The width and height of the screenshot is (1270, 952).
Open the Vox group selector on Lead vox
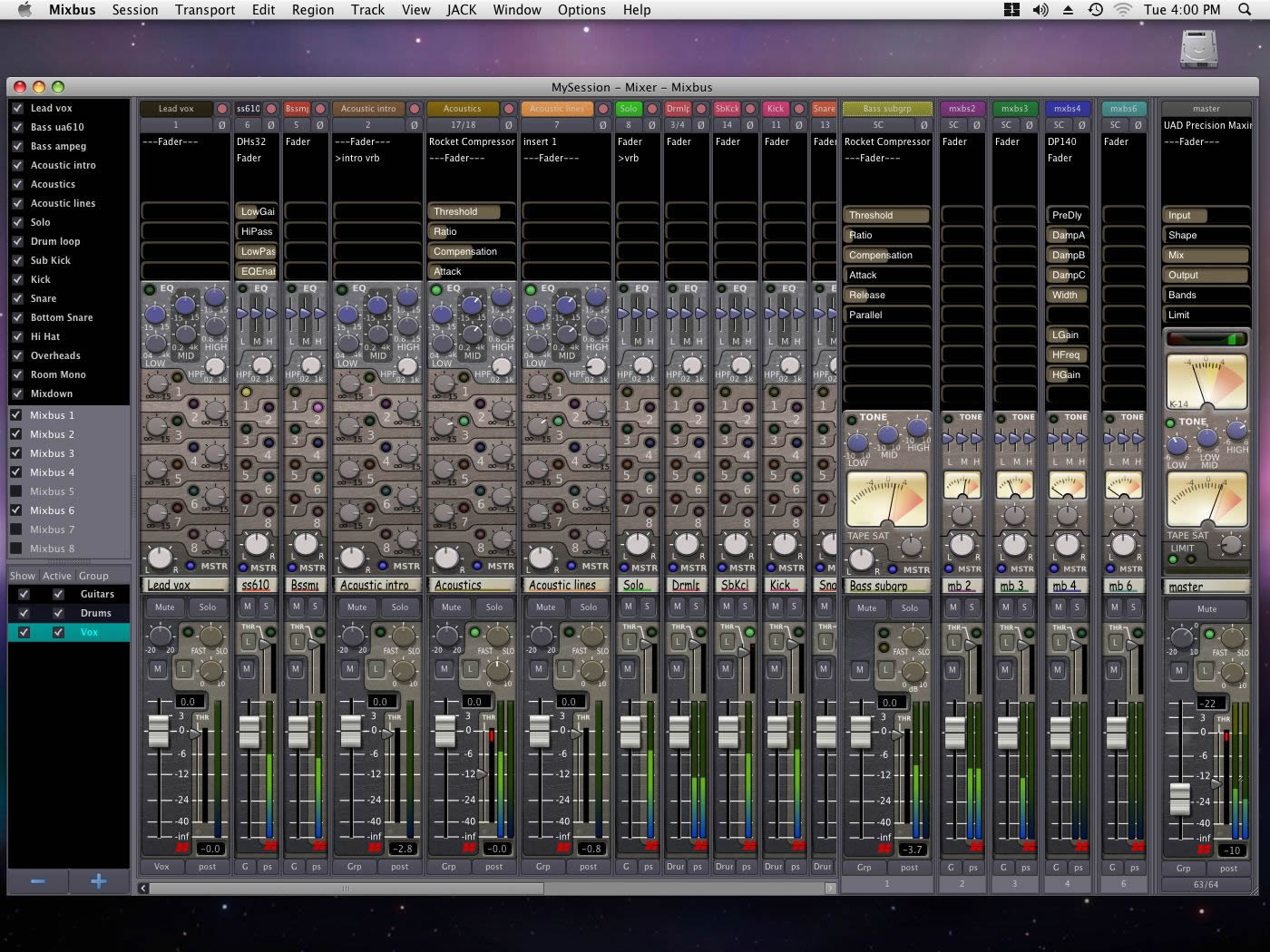pos(161,867)
